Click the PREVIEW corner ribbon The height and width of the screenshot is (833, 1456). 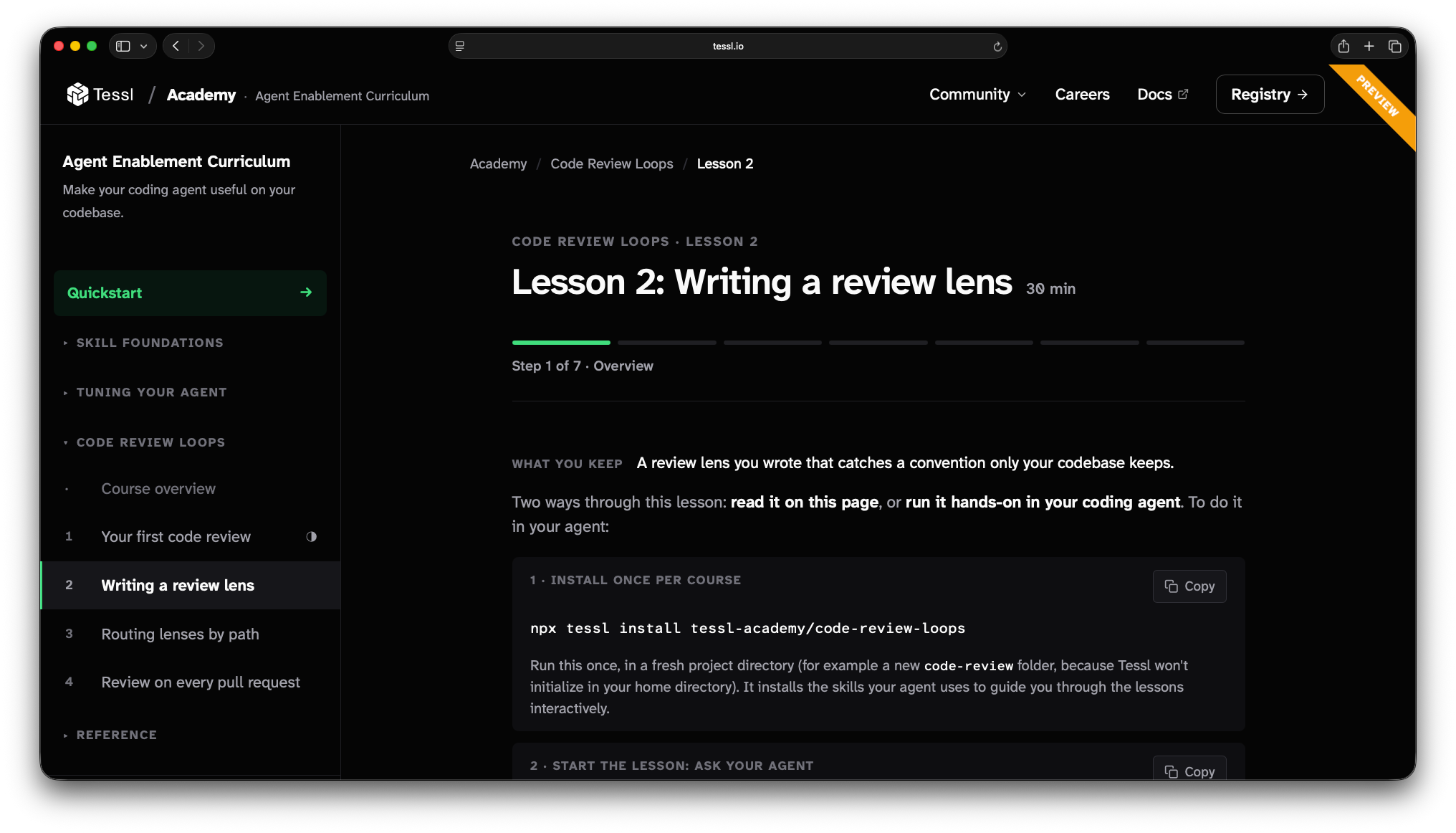point(1376,97)
